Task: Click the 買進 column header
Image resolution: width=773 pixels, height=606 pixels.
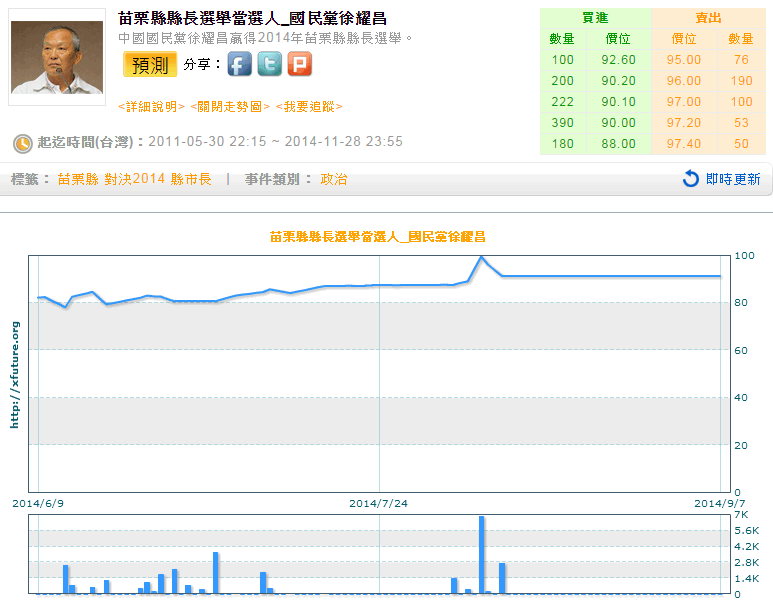Action: (596, 18)
